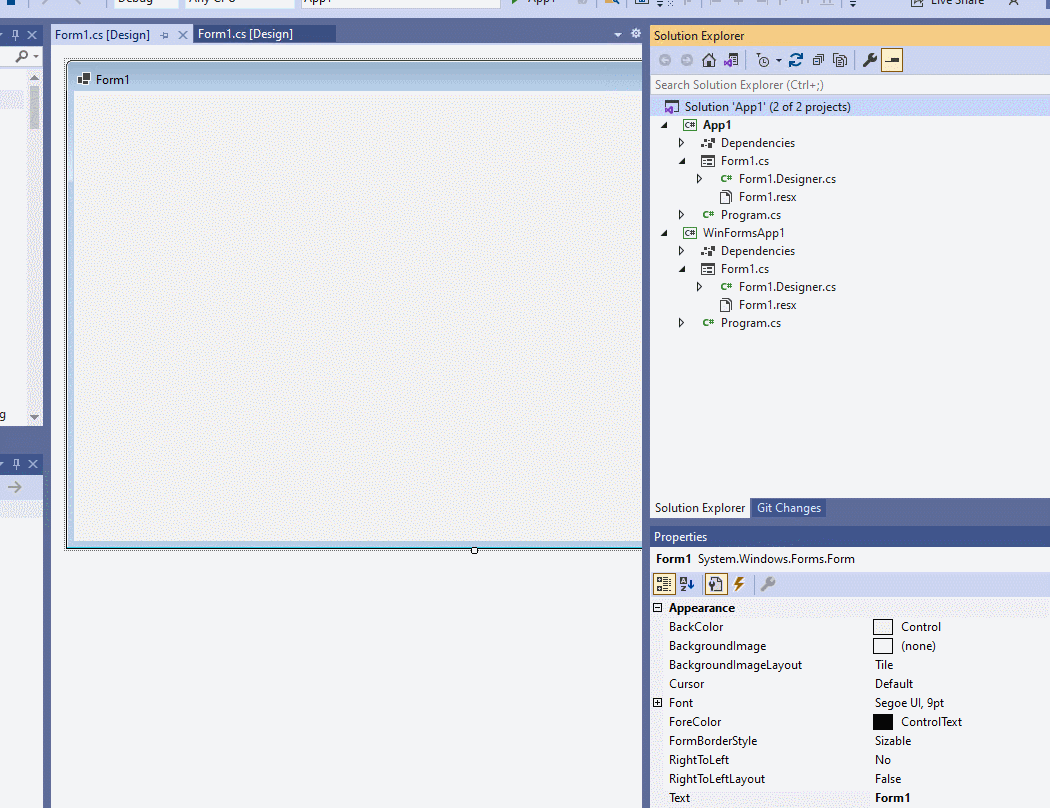The height and width of the screenshot is (808, 1050).
Task: Collapse the Appearance category in Properties
Action: [657, 607]
